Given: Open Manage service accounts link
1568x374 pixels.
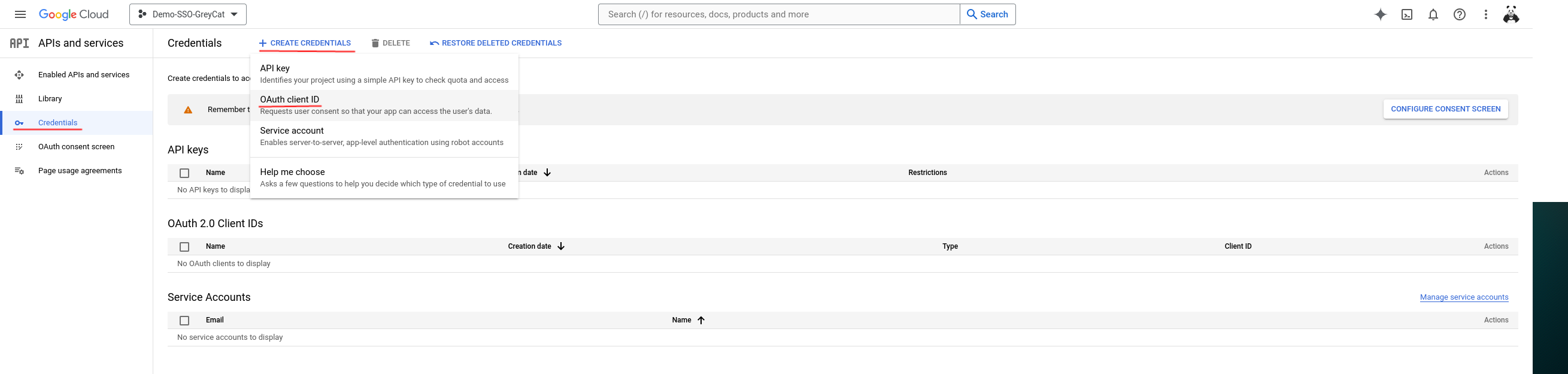Looking at the screenshot, I should pos(1464,297).
